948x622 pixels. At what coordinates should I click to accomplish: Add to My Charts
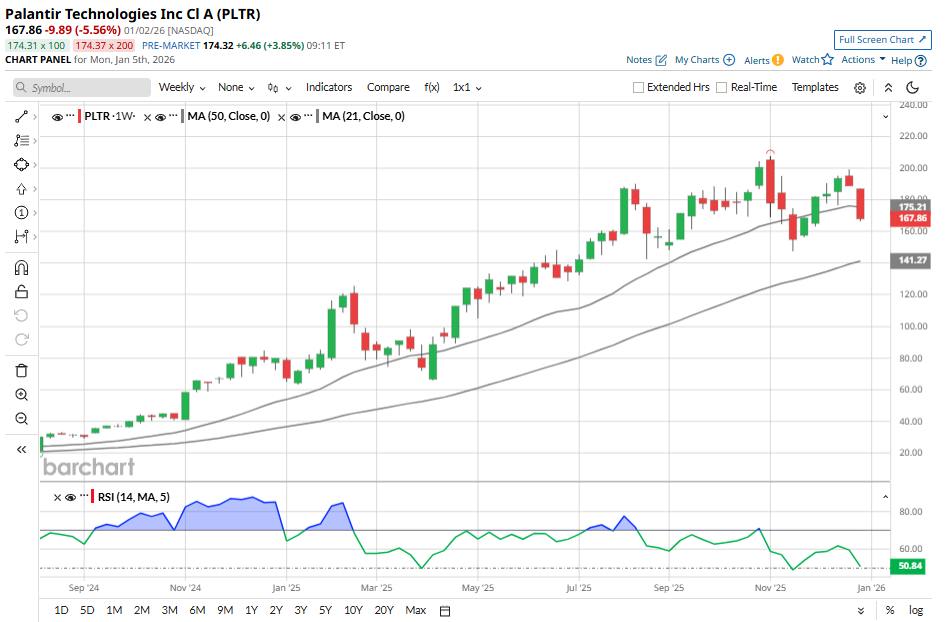coord(704,60)
